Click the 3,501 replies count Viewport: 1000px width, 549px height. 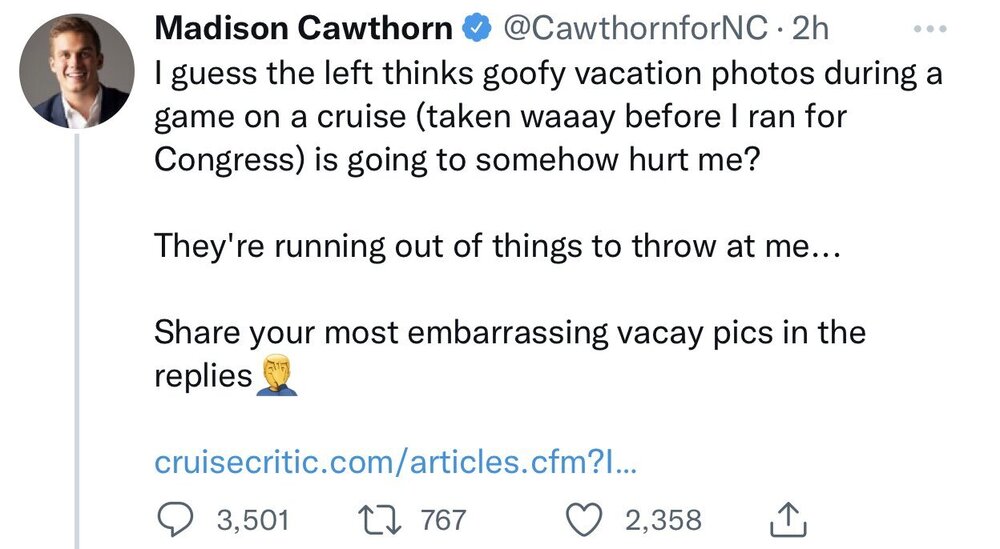click(252, 520)
